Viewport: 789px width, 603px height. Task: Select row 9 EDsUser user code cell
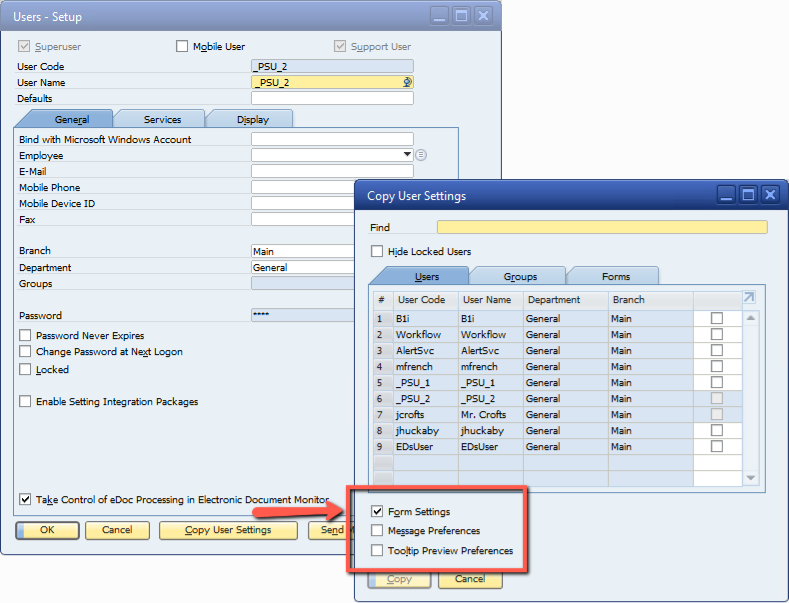(x=426, y=447)
